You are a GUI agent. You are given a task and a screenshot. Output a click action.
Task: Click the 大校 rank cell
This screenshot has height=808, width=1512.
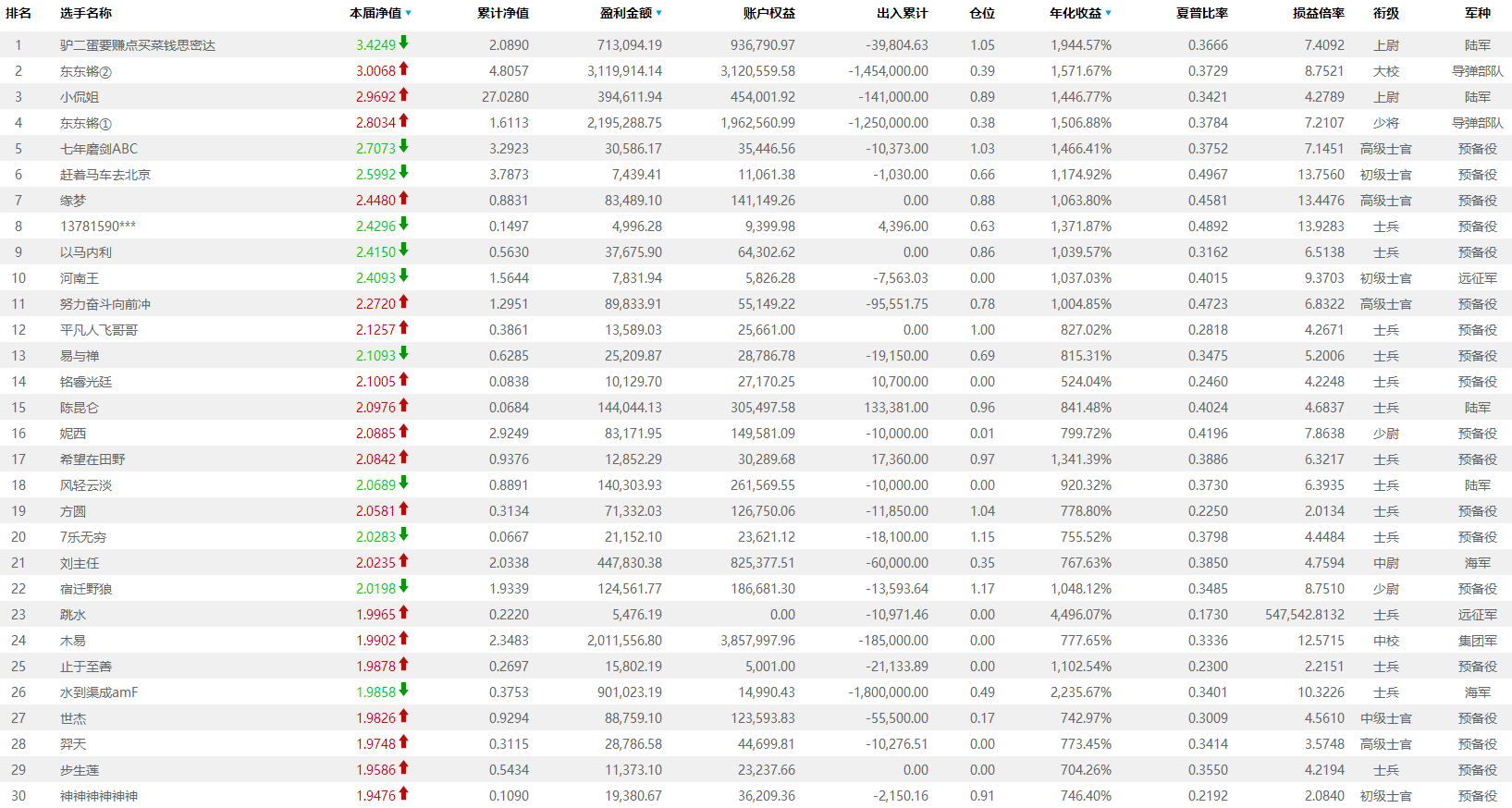point(1386,71)
